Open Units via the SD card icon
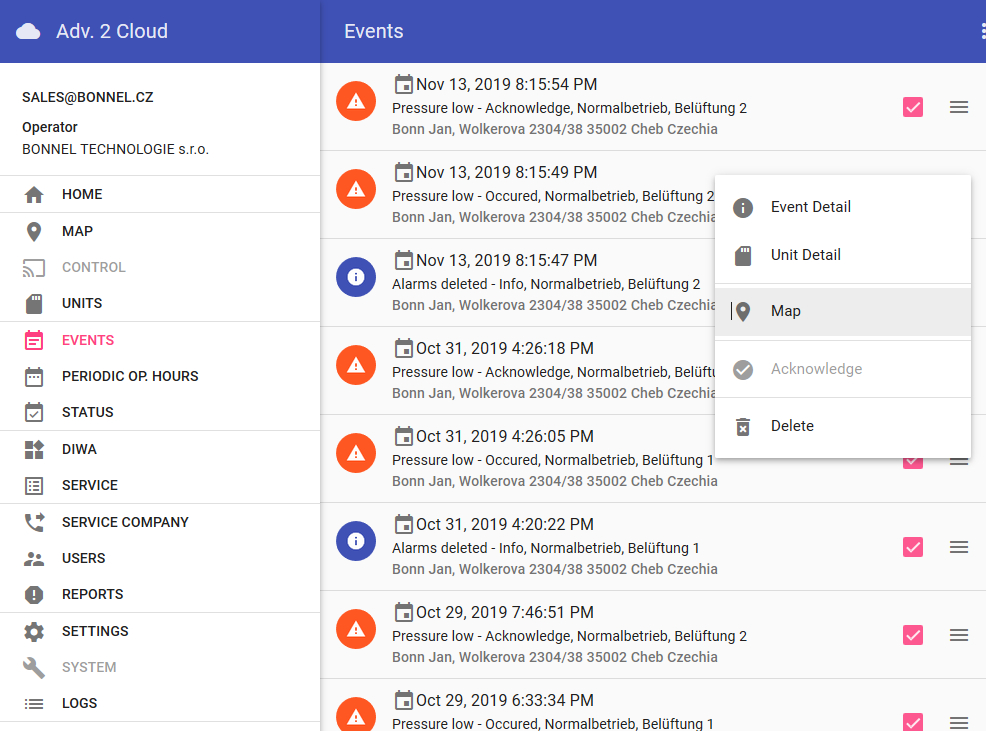 (x=34, y=303)
